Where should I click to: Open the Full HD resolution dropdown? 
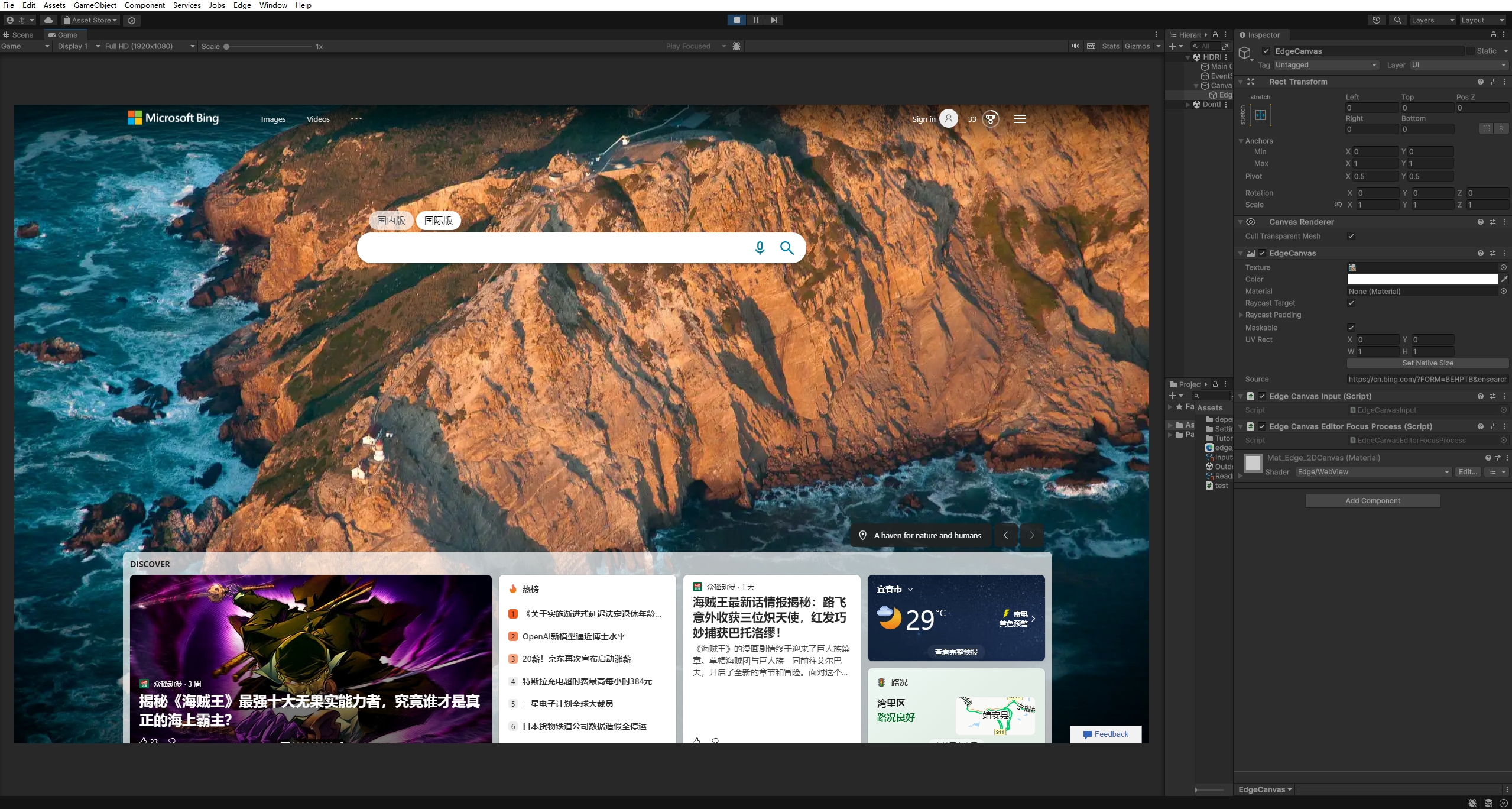(149, 46)
